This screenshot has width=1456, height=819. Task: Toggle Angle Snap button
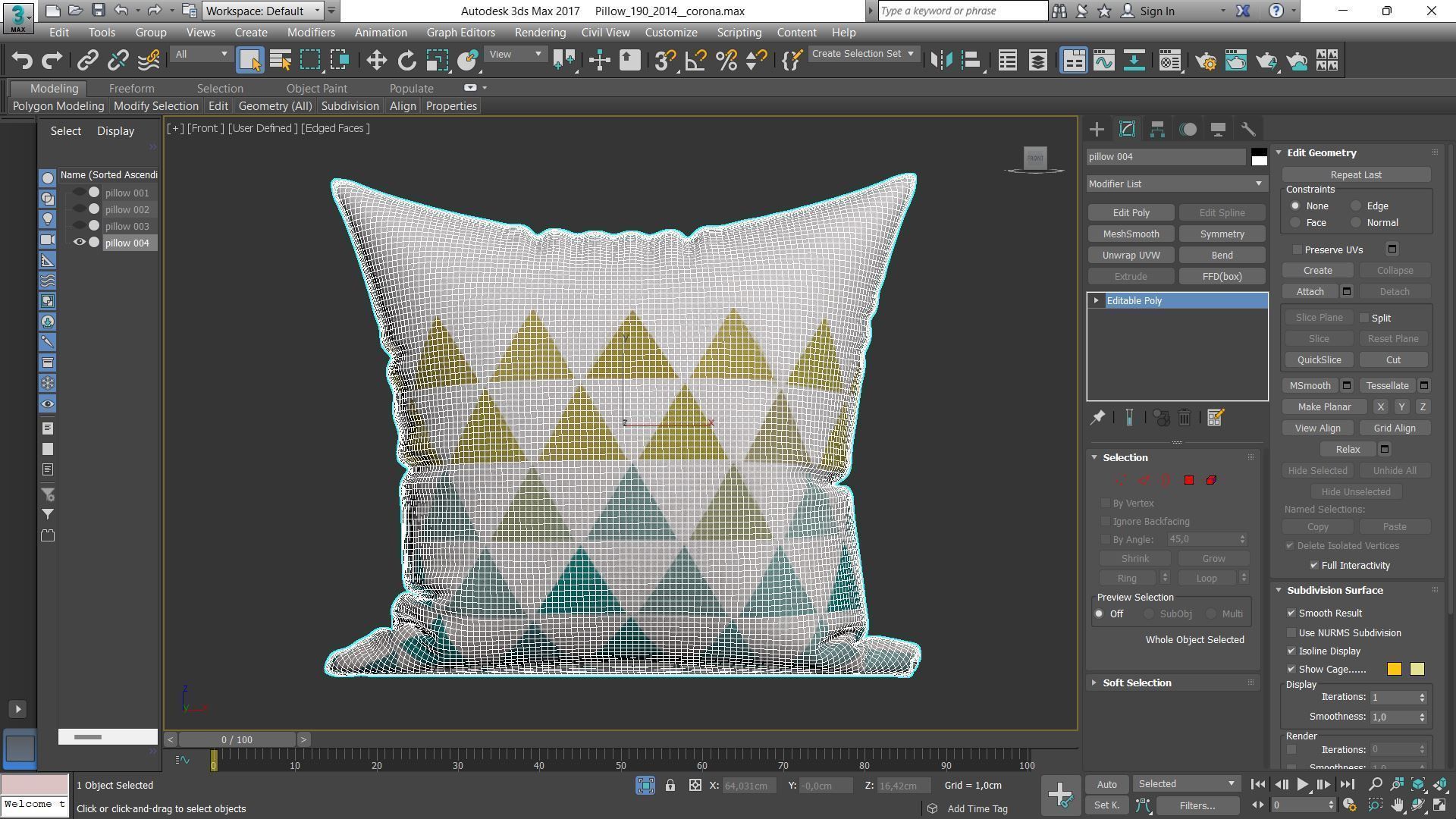click(695, 61)
